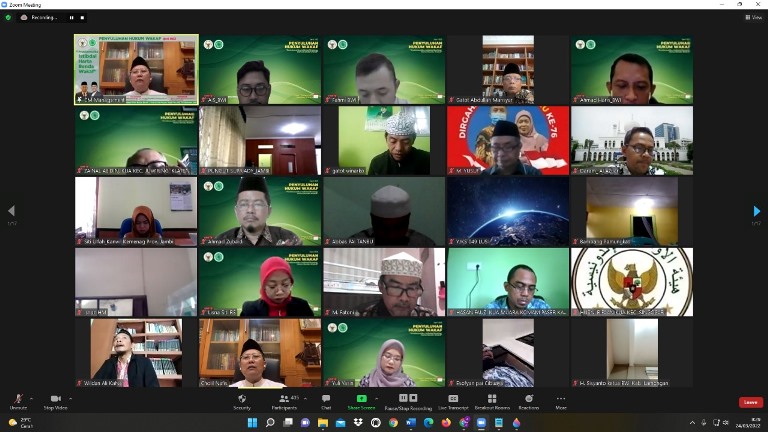Viewport: 768px width, 432px height.
Task: Open the View layout menu
Action: pos(754,17)
